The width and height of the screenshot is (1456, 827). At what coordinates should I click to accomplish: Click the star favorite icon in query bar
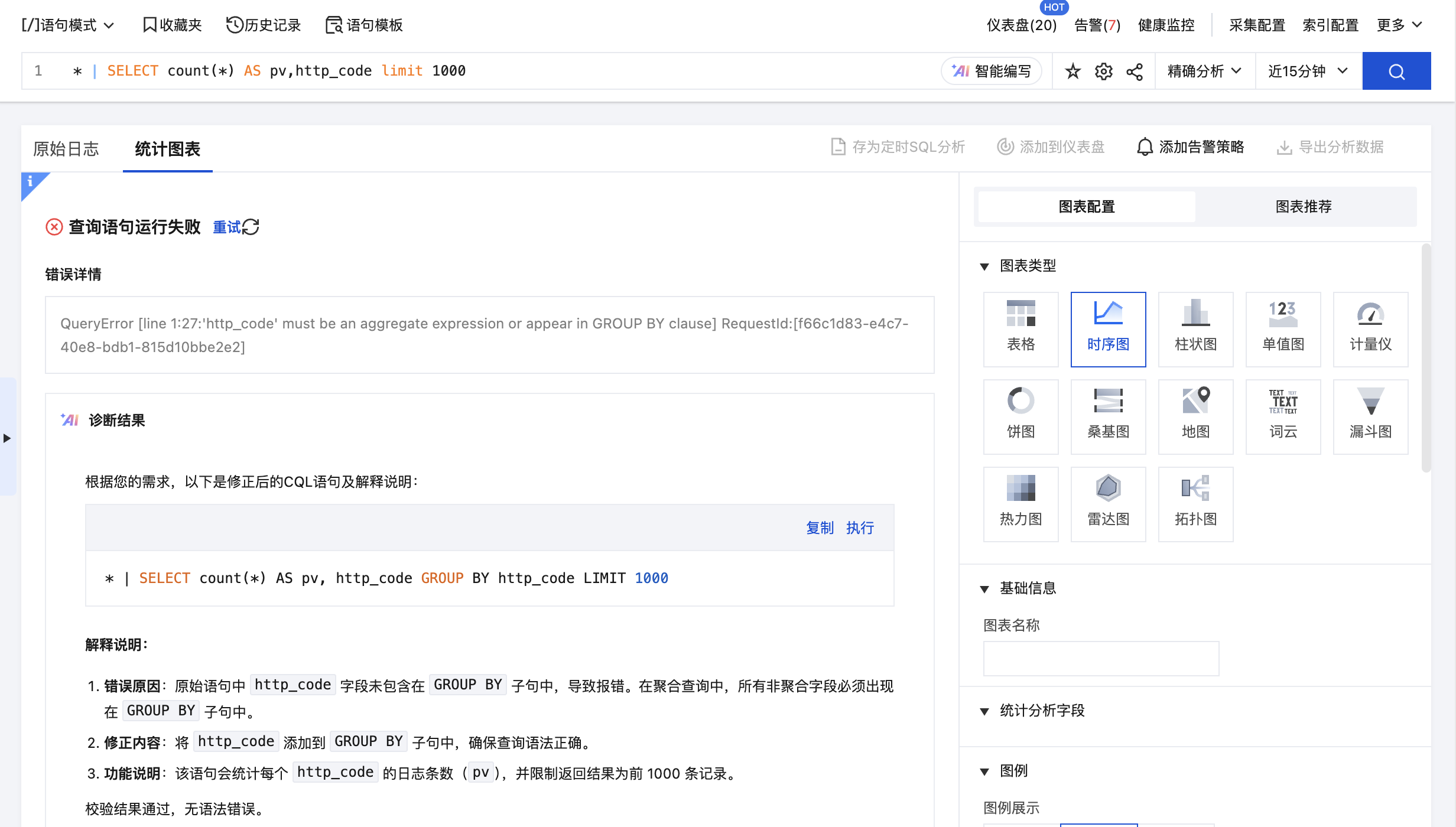(1072, 71)
